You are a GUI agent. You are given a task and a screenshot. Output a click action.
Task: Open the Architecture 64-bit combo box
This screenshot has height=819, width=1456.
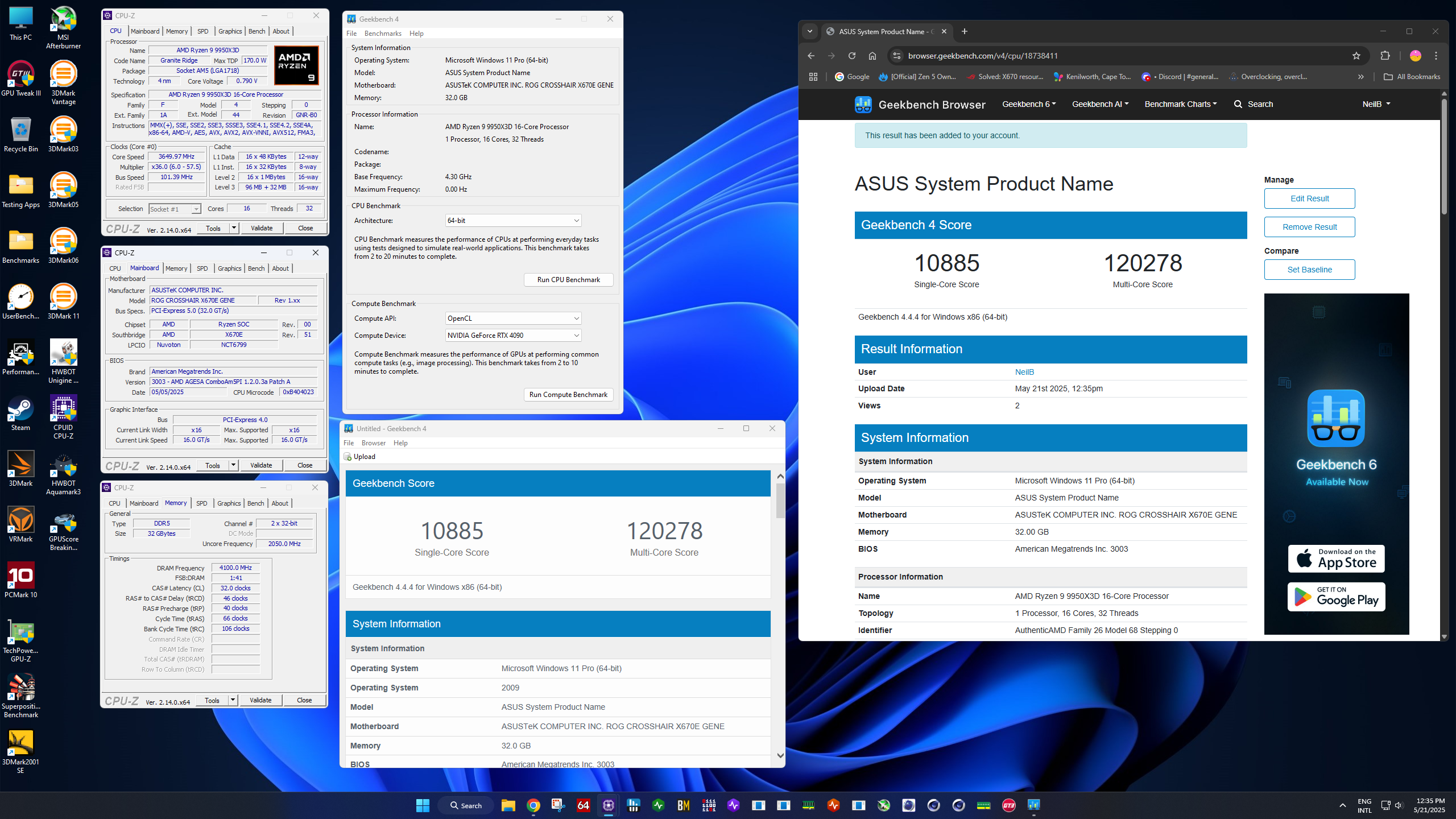(x=513, y=220)
